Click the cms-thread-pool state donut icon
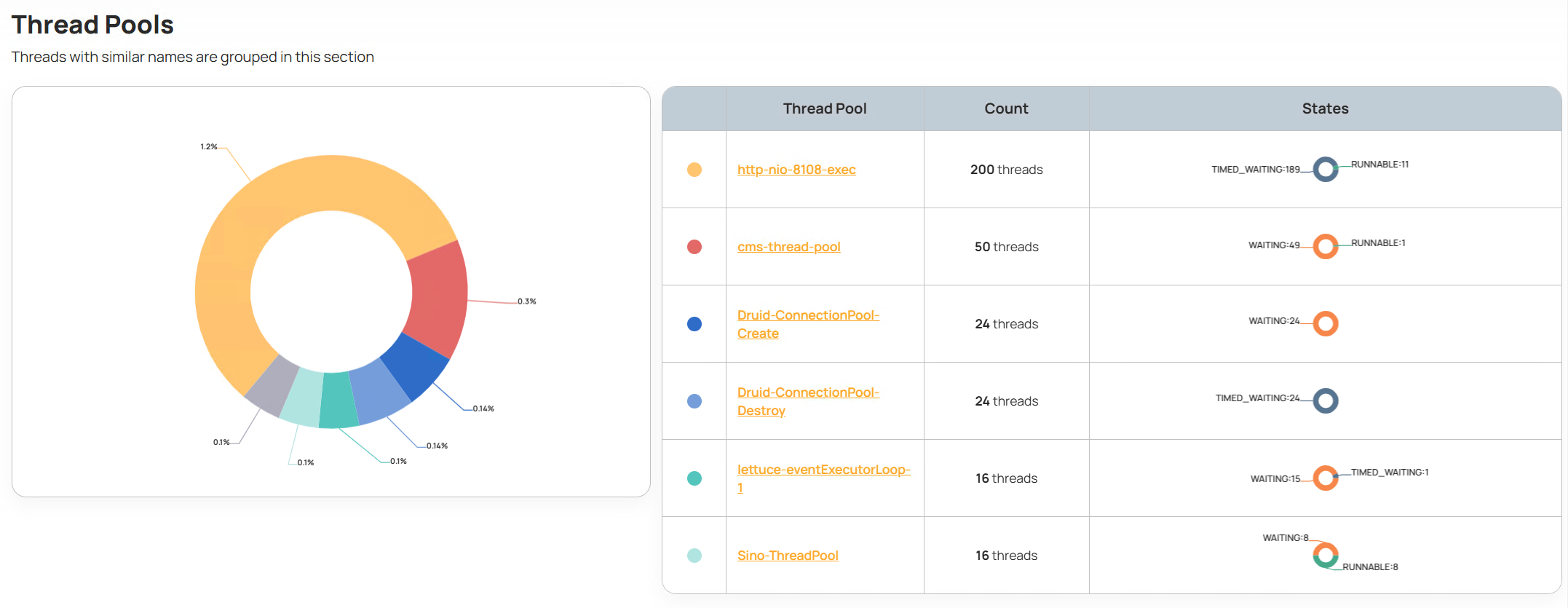The width and height of the screenshot is (1568, 608). click(x=1325, y=246)
